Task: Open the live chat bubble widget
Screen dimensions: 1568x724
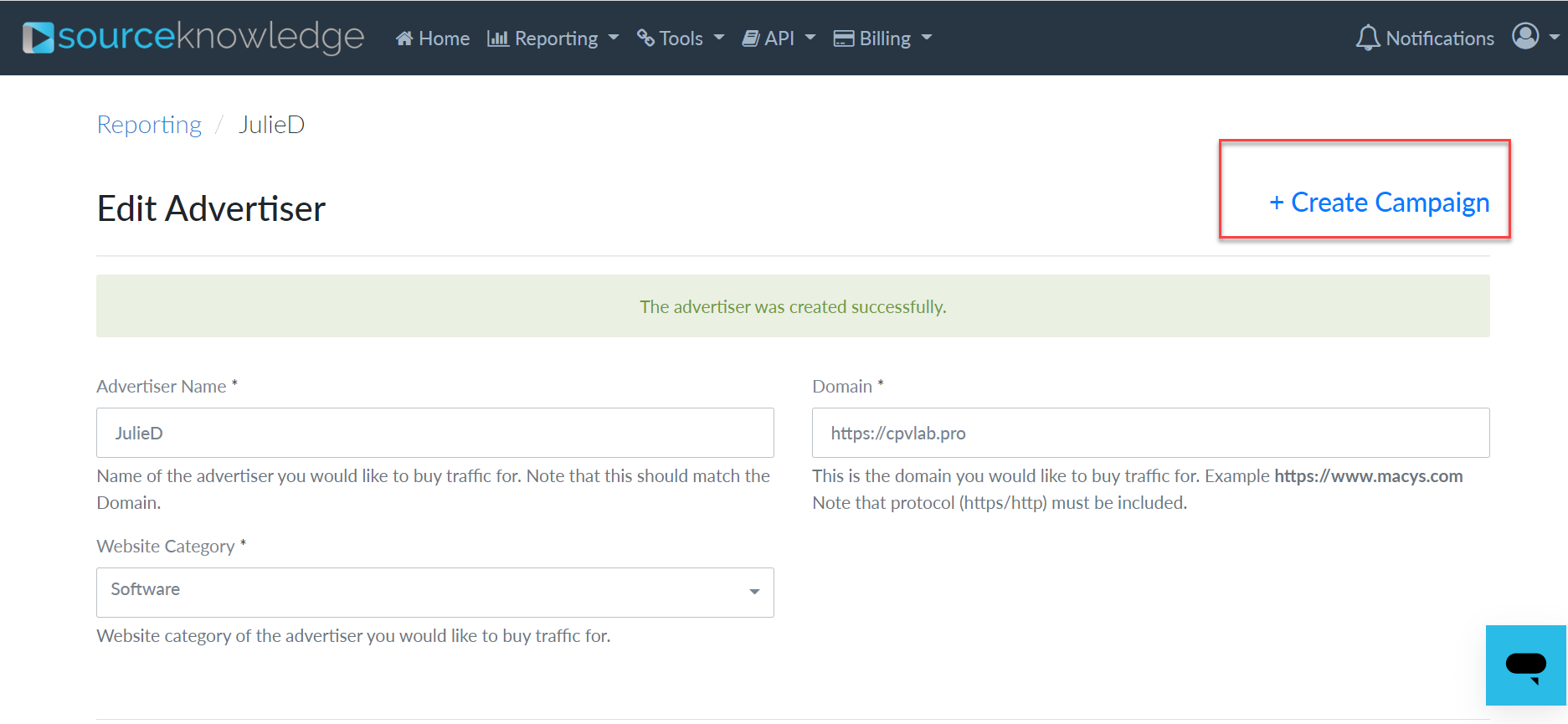Action: [1525, 665]
